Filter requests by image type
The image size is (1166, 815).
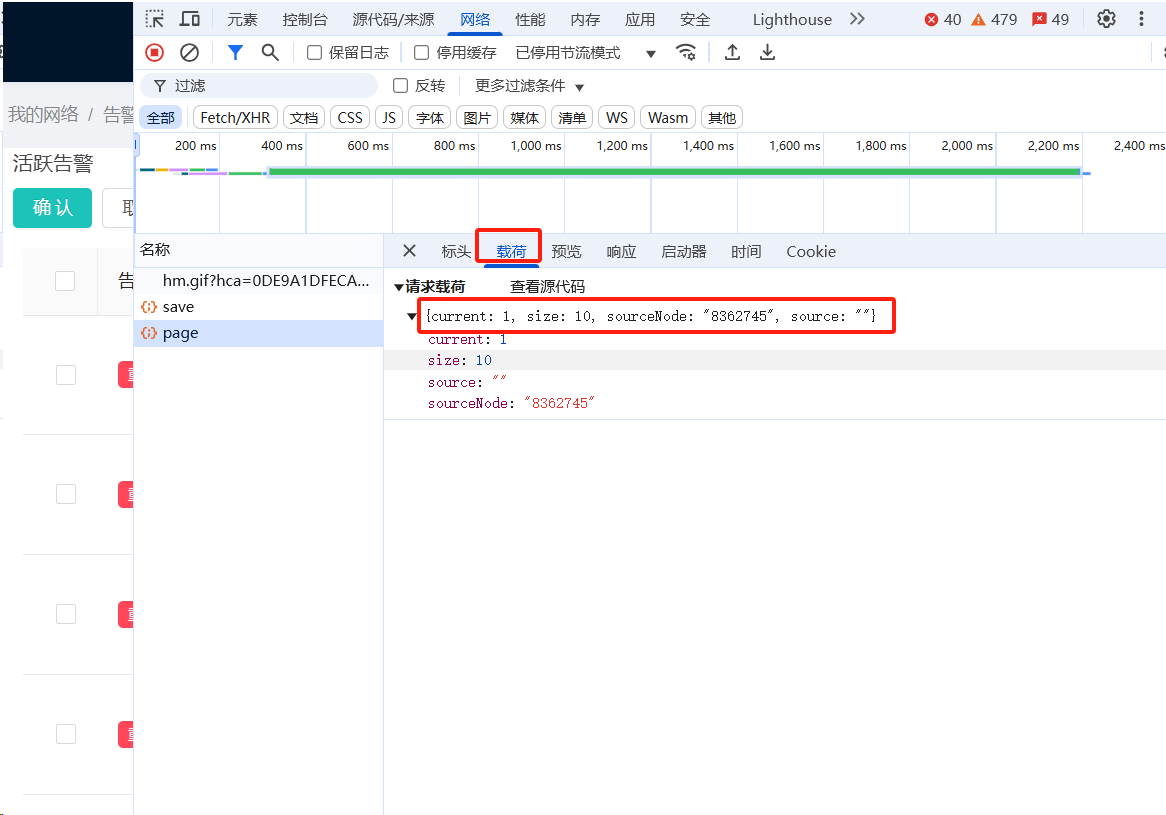(477, 117)
